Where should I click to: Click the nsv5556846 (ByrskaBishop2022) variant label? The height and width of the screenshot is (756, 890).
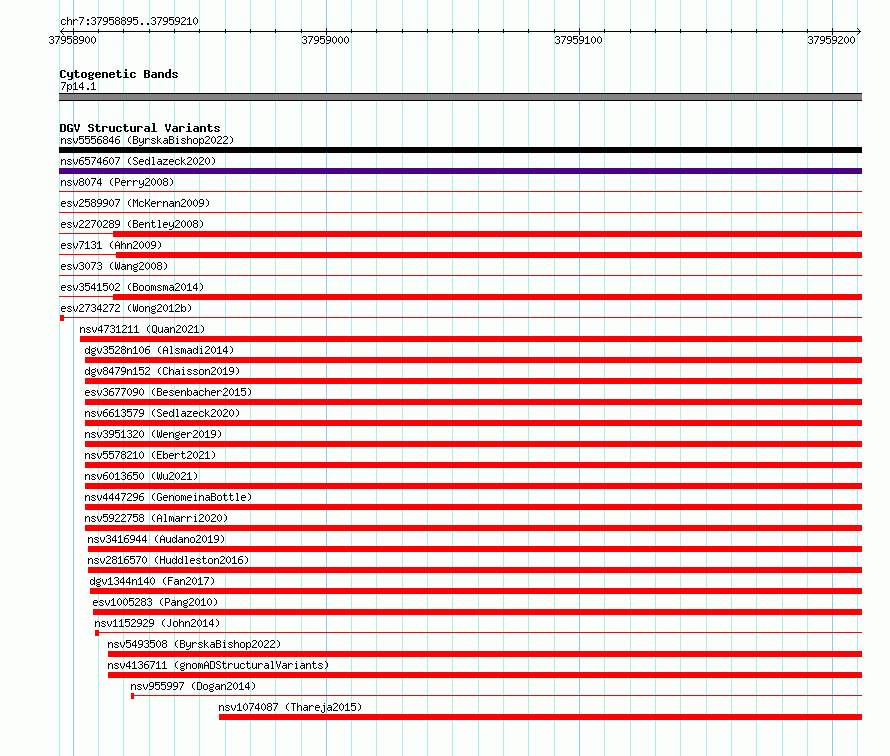click(x=147, y=140)
